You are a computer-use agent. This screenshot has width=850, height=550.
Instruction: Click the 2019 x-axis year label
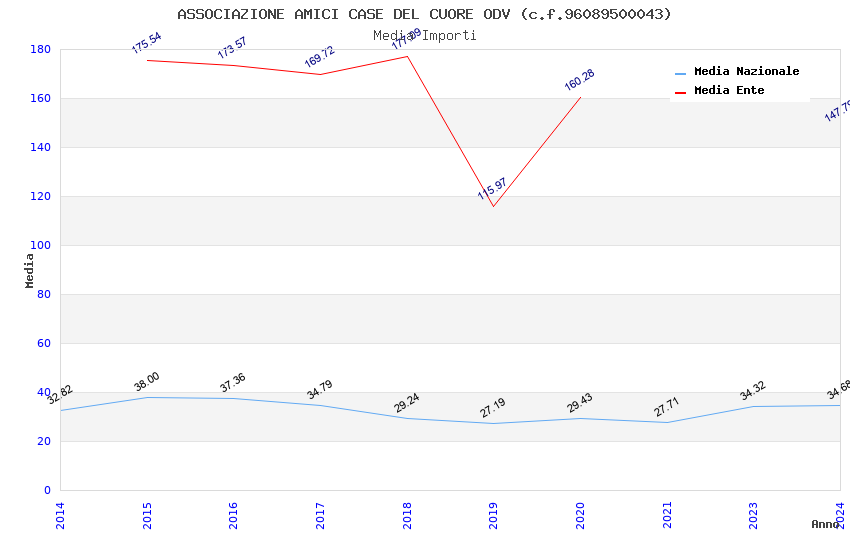coord(493,515)
